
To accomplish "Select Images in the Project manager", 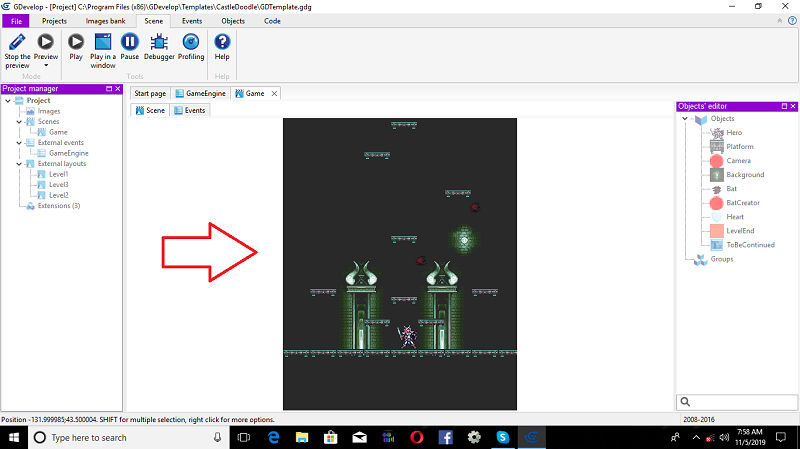I will [x=48, y=111].
